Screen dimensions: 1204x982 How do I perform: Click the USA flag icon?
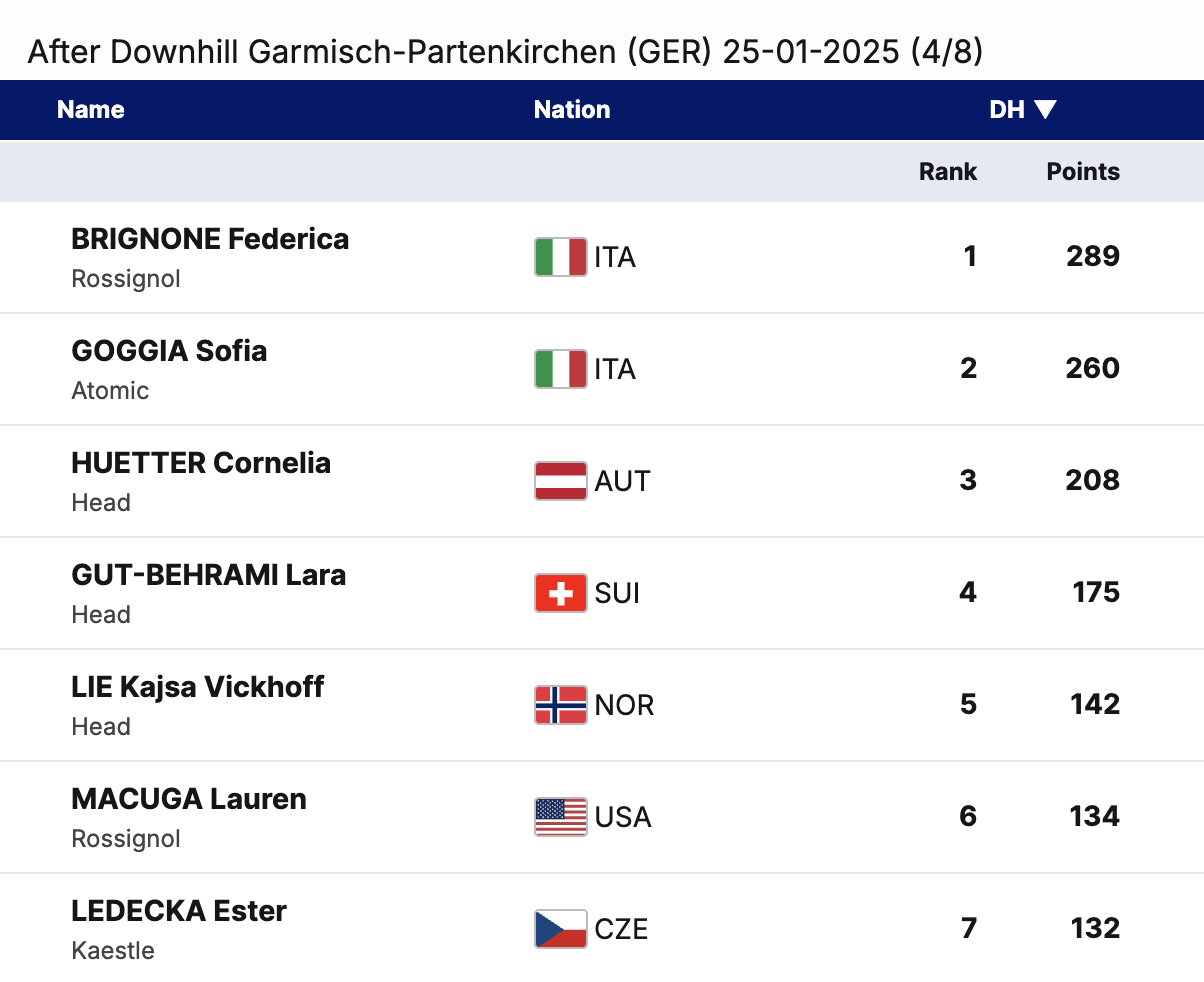pyautogui.click(x=561, y=817)
